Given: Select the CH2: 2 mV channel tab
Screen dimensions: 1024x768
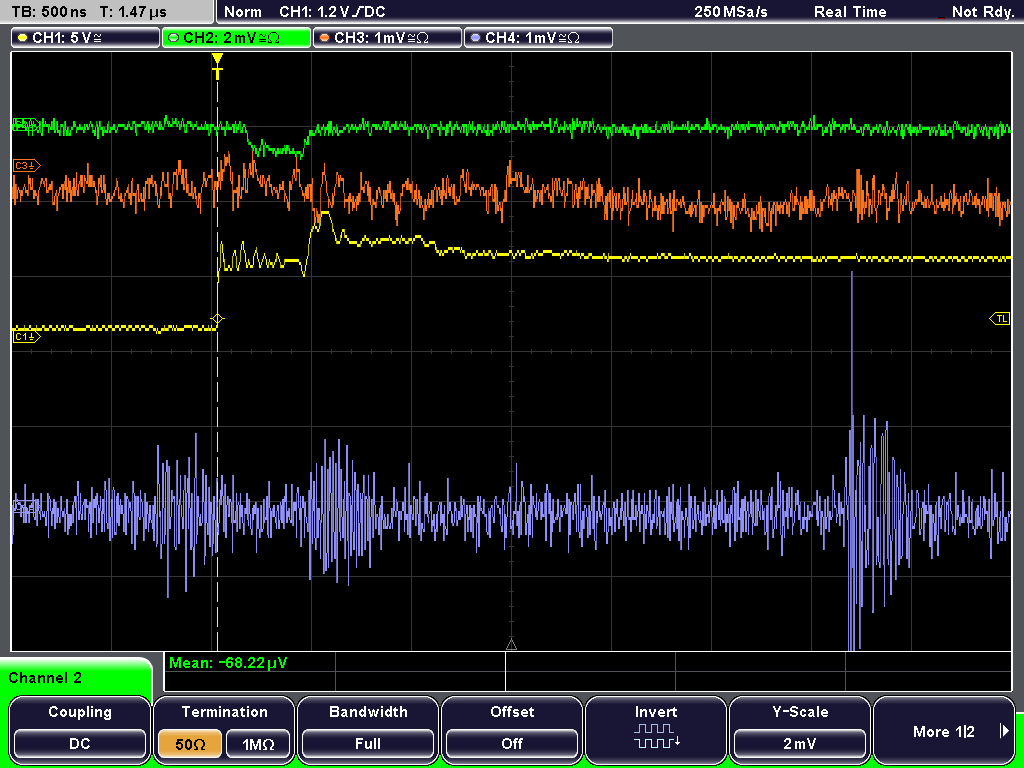Looking at the screenshot, I should 236,38.
